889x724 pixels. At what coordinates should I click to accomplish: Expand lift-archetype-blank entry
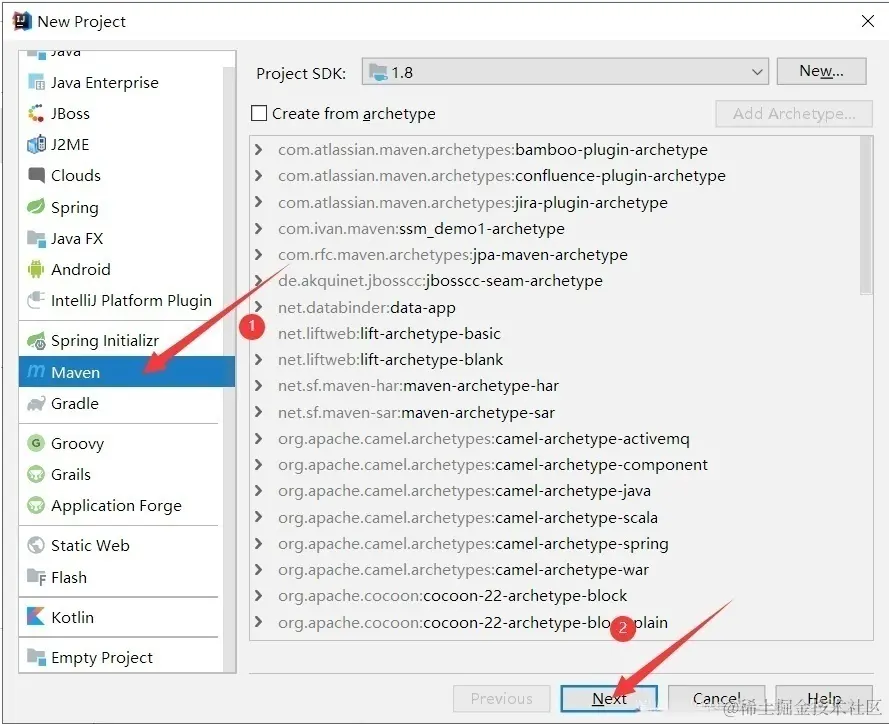click(259, 359)
